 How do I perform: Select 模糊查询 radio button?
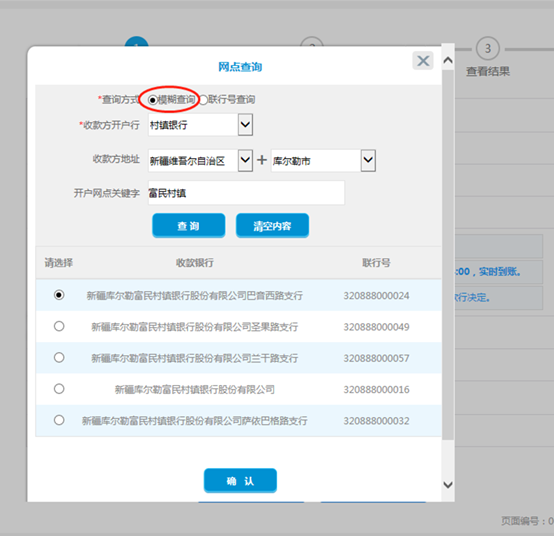coord(153,100)
